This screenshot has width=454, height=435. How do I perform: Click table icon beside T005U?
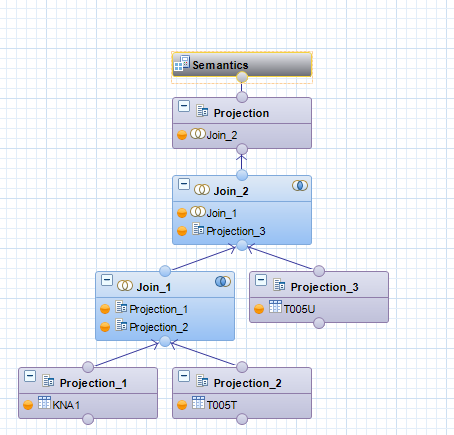point(275,307)
